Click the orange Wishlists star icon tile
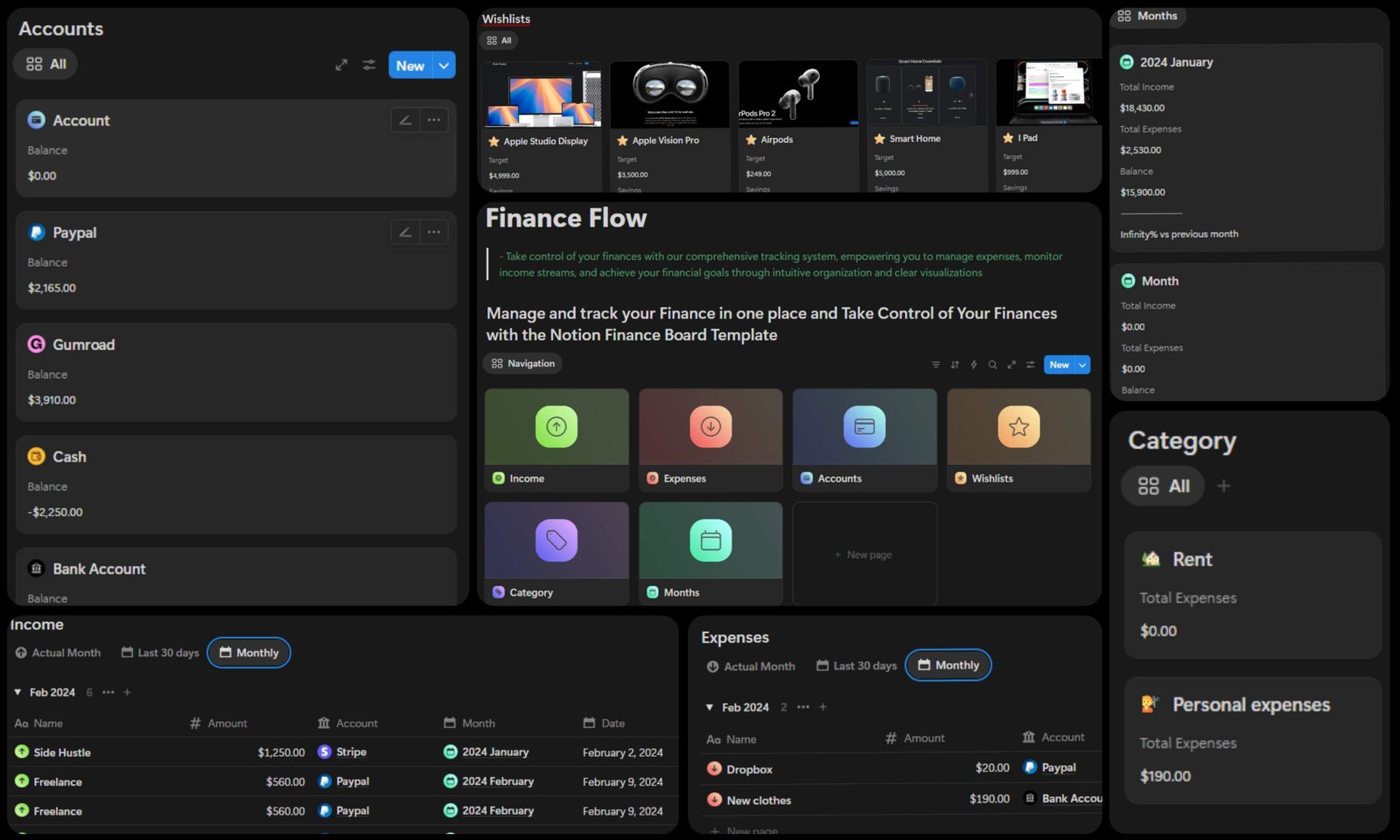The height and width of the screenshot is (840, 1400). pyautogui.click(x=1018, y=426)
